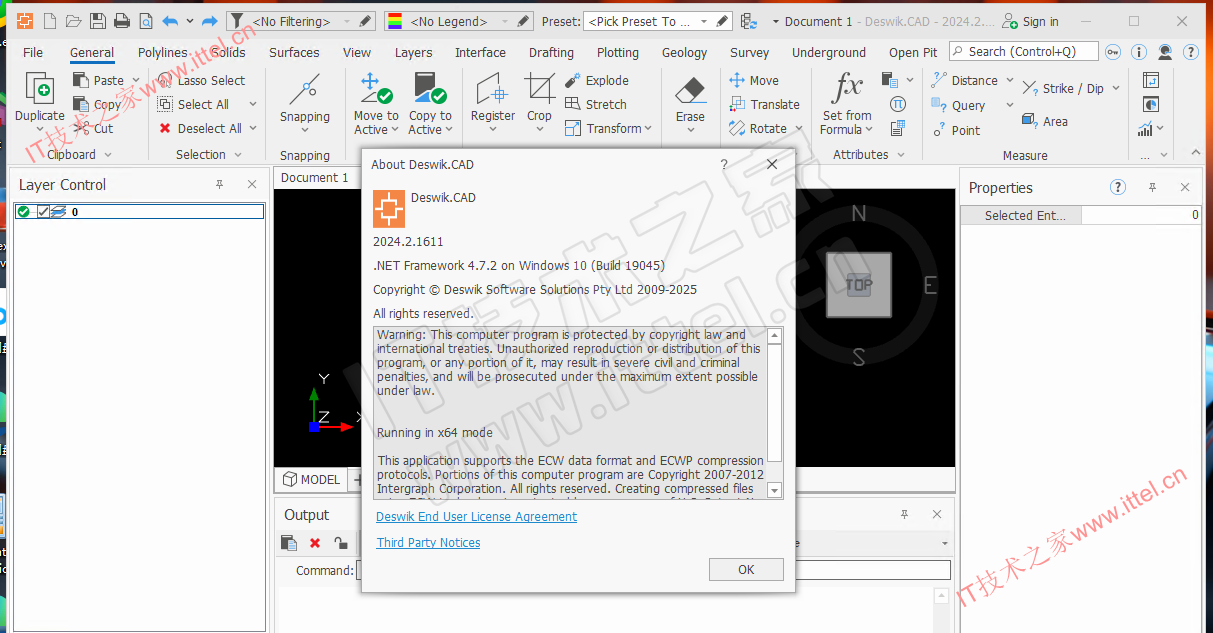The width and height of the screenshot is (1213, 633).
Task: Edit the preset using its pencil icon
Action: pyautogui.click(x=724, y=21)
